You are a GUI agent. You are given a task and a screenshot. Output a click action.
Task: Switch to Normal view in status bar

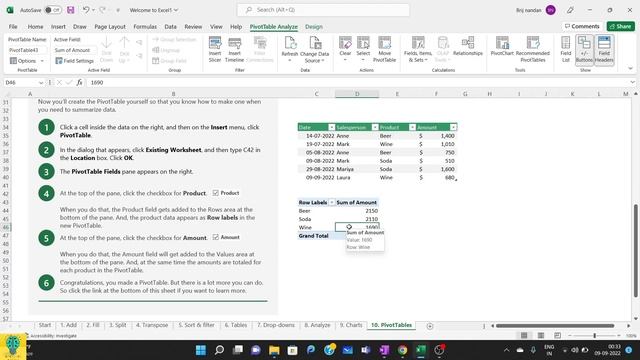pyautogui.click(x=524, y=336)
